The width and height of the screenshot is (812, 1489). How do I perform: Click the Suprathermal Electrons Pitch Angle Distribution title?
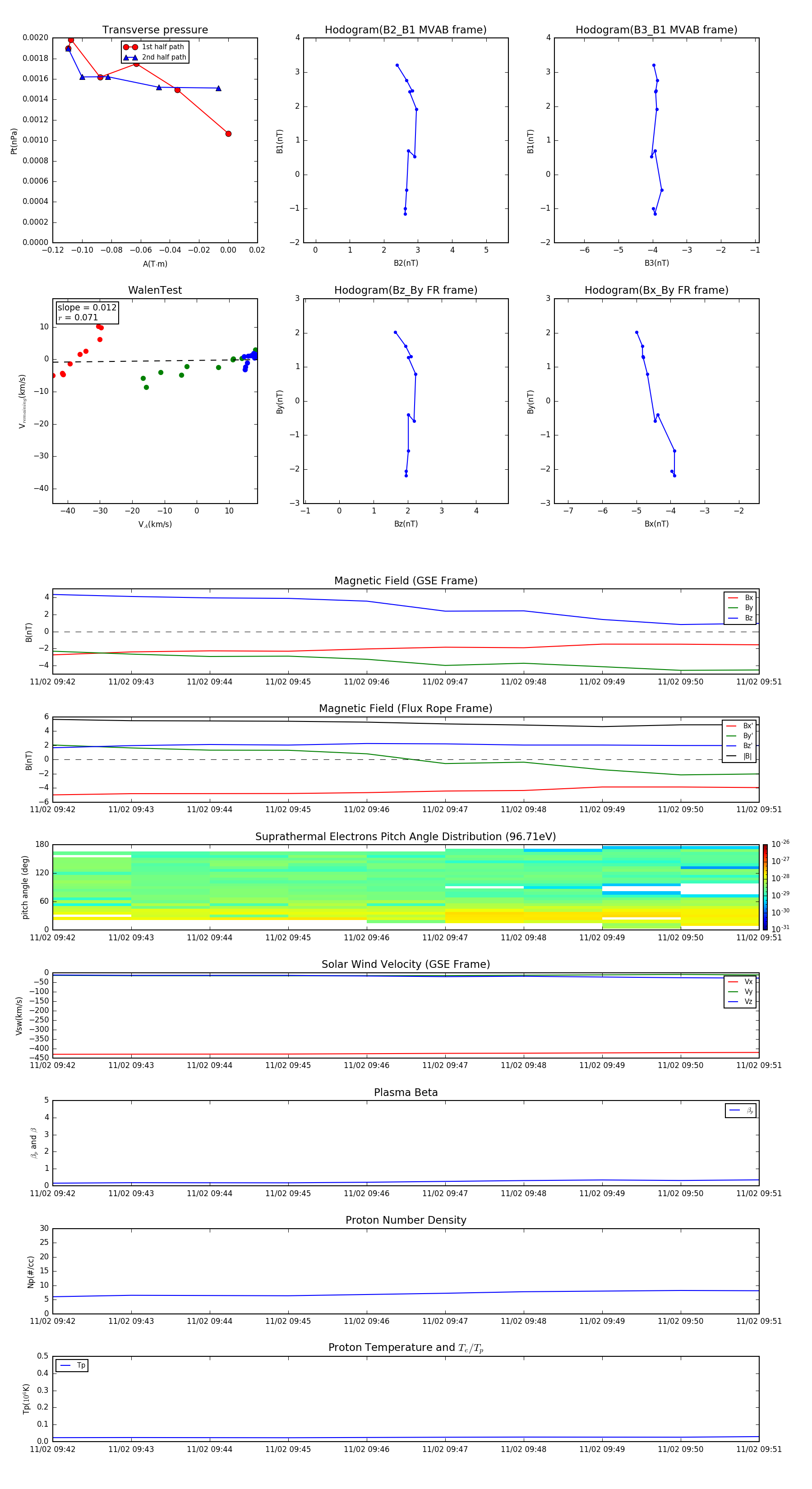point(406,837)
